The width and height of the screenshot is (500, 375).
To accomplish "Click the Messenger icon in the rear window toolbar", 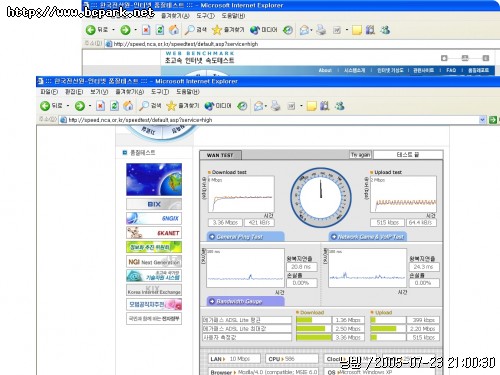I will tap(385, 30).
